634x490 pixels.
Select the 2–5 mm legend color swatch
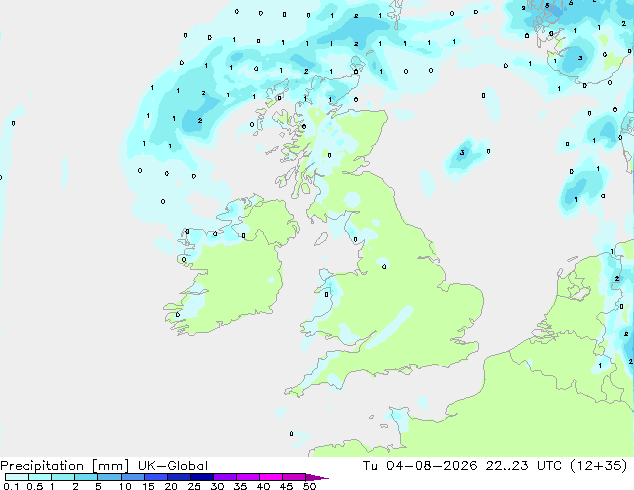tap(86, 477)
